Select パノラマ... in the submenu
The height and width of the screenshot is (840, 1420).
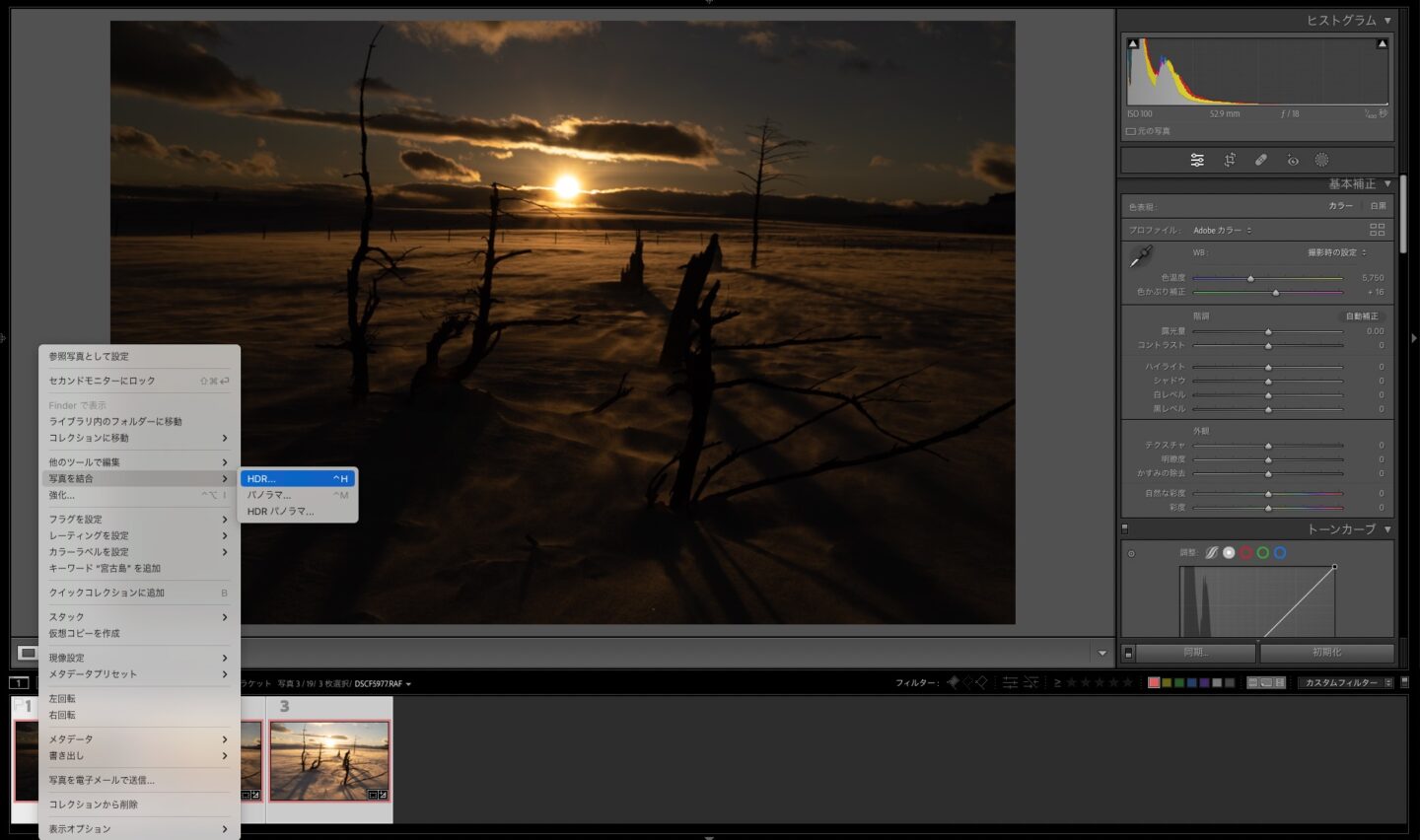pyautogui.click(x=297, y=495)
